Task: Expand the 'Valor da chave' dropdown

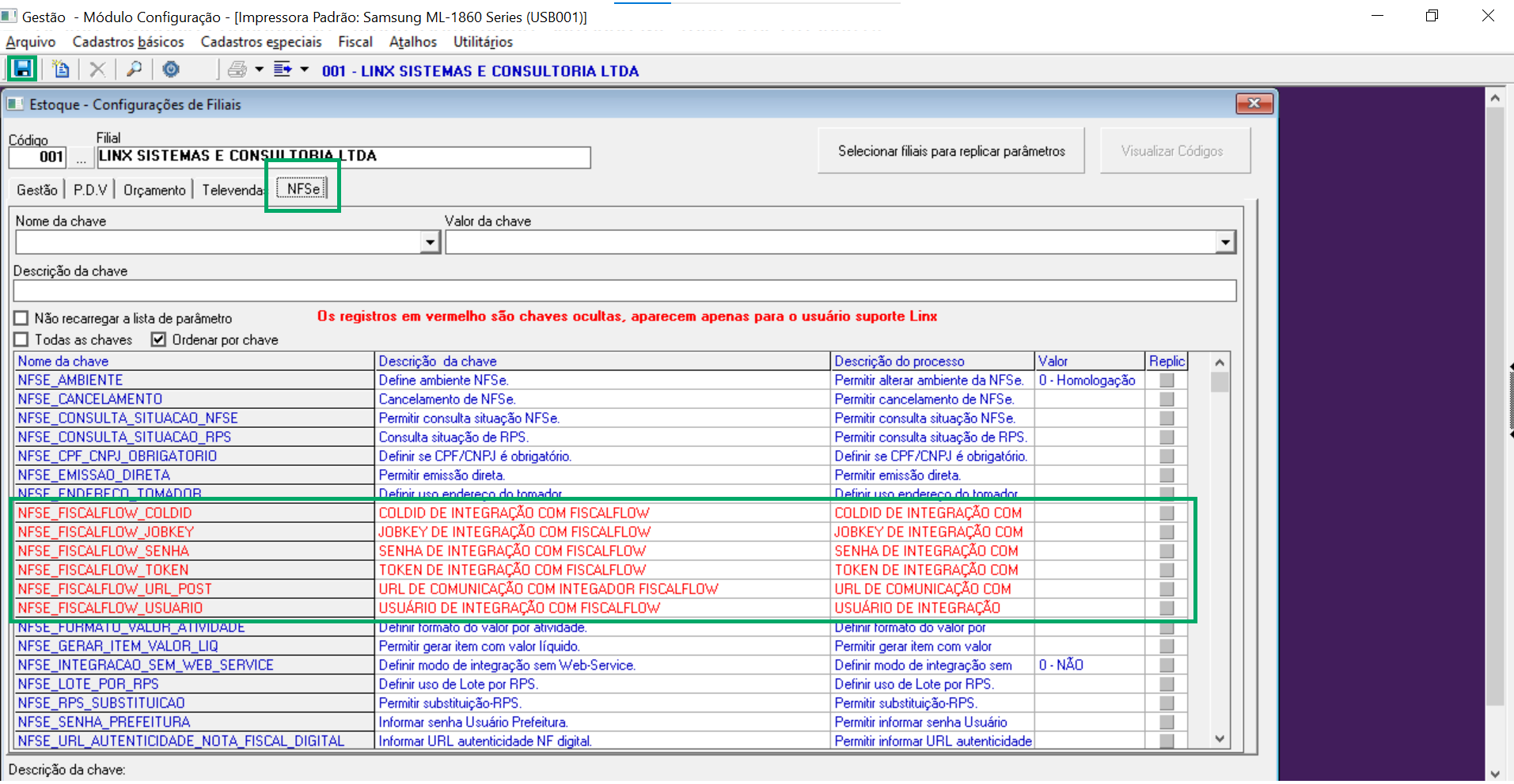Action: coord(1225,242)
